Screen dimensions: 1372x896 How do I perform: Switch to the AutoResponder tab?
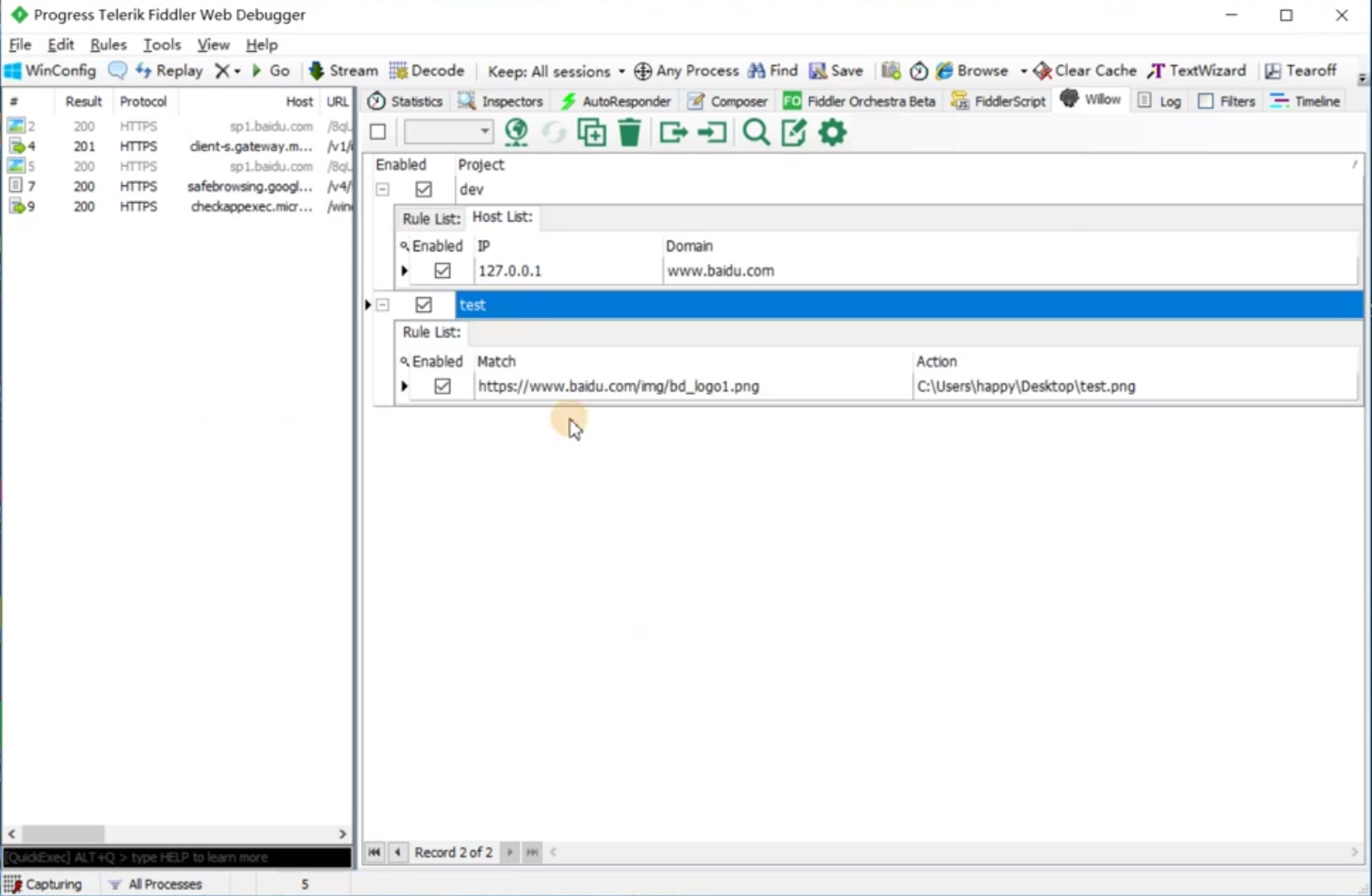click(615, 101)
